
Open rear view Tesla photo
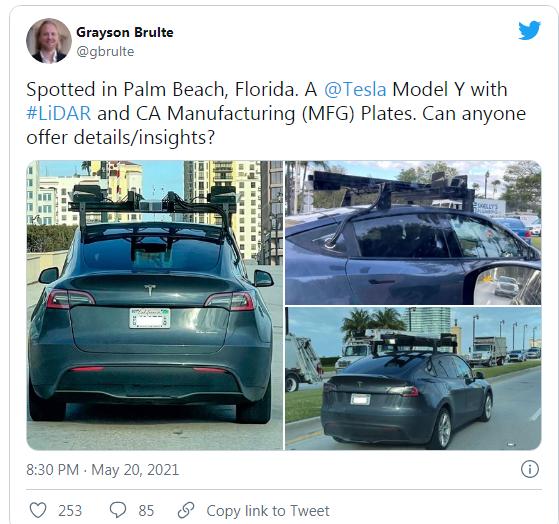coord(155,305)
